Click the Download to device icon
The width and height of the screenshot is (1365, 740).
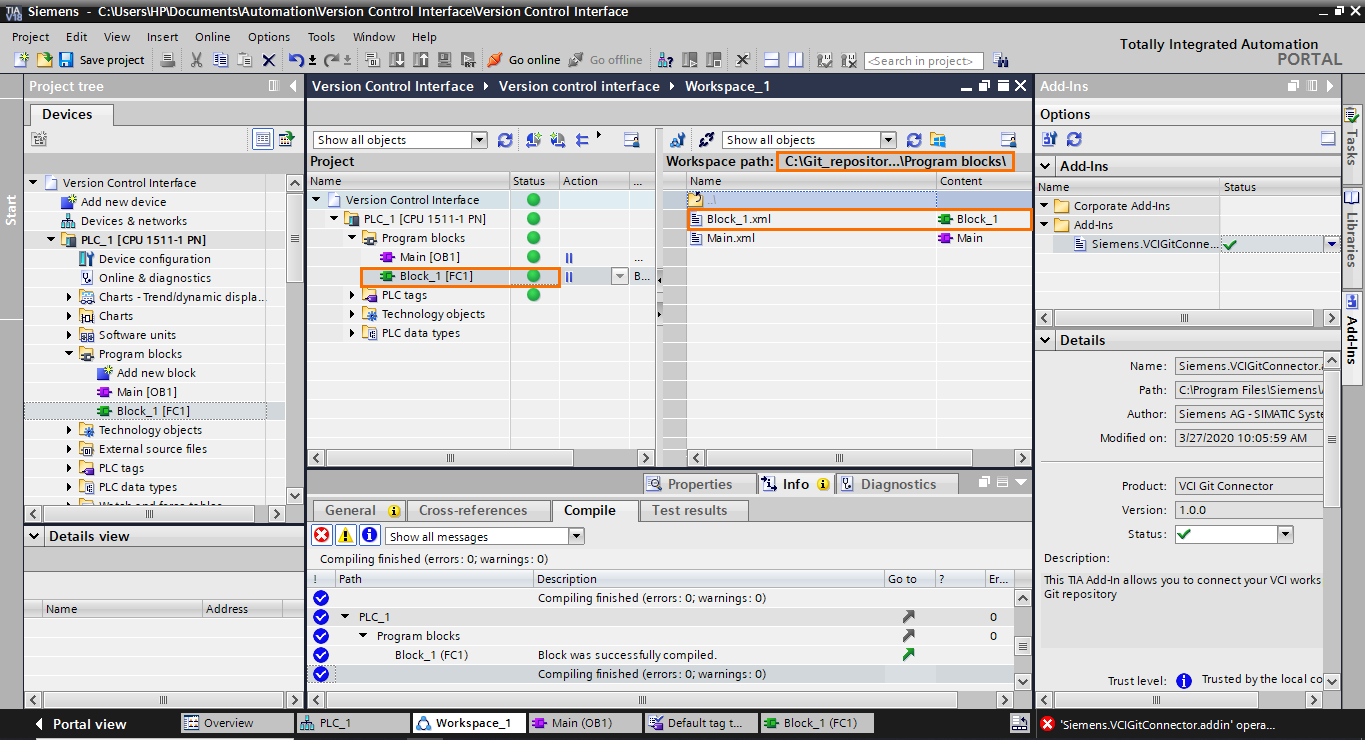(x=397, y=60)
